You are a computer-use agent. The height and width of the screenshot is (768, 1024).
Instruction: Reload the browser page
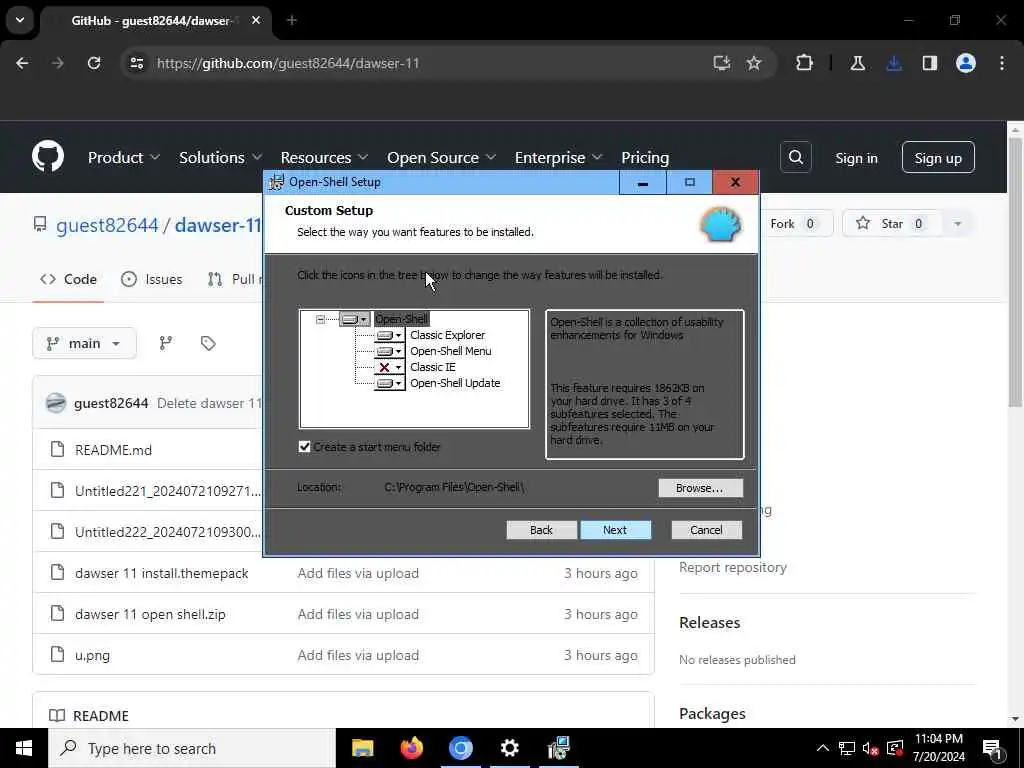point(94,63)
